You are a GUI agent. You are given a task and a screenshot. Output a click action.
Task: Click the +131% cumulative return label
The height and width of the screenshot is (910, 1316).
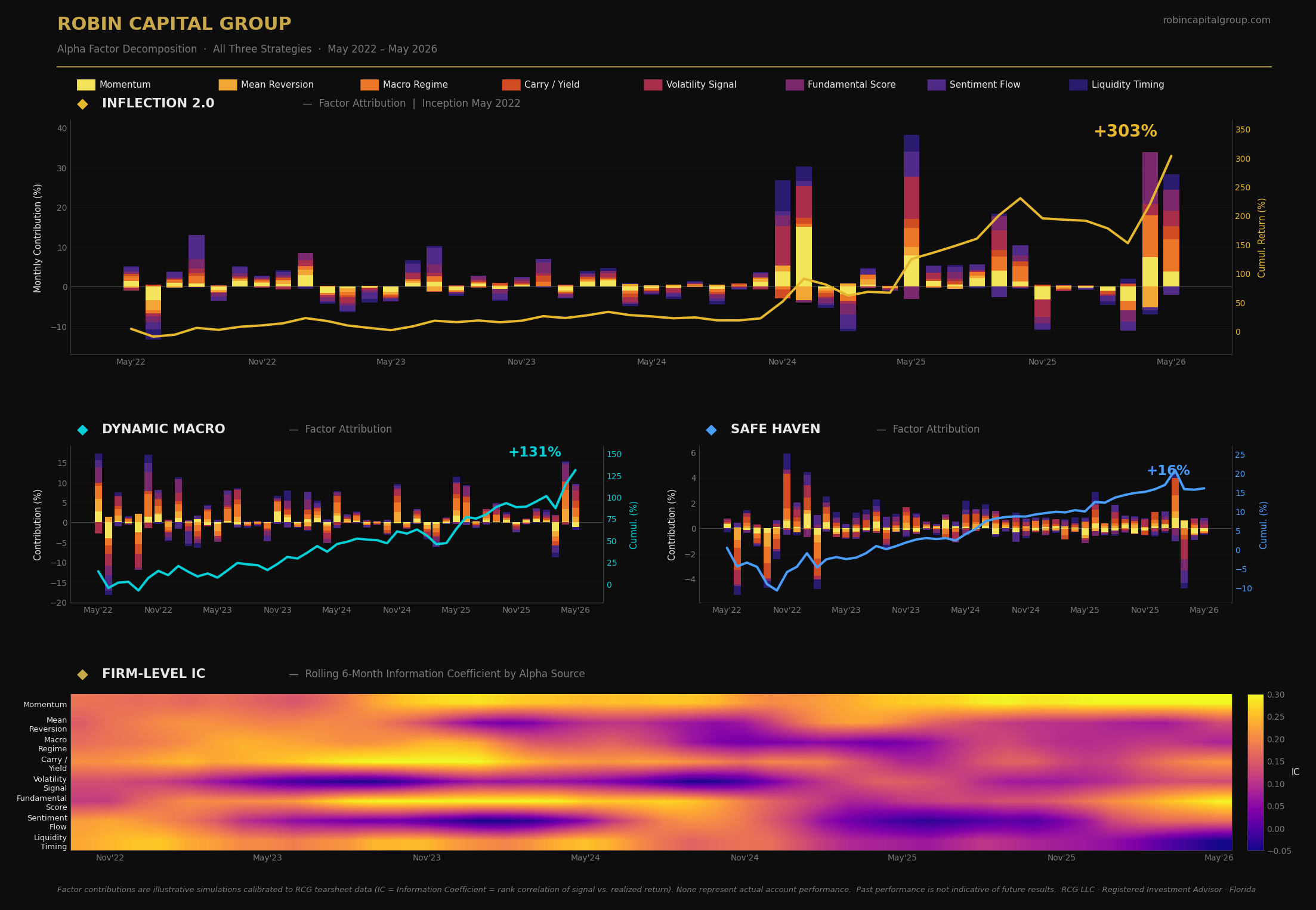[535, 452]
